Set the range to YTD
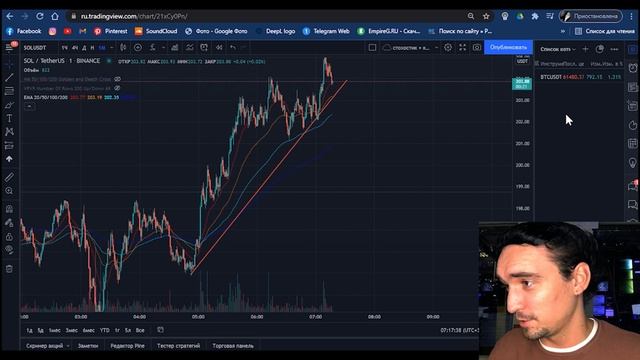The width and height of the screenshot is (640, 360). click(x=104, y=330)
